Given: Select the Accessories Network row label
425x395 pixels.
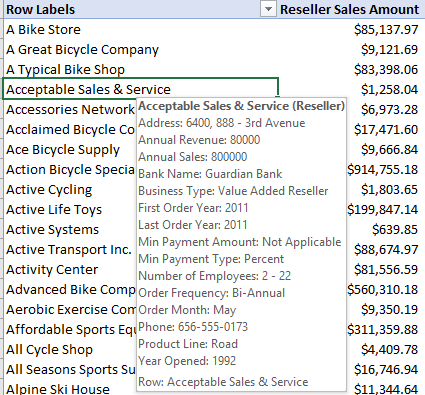Looking at the screenshot, I should point(70,109).
